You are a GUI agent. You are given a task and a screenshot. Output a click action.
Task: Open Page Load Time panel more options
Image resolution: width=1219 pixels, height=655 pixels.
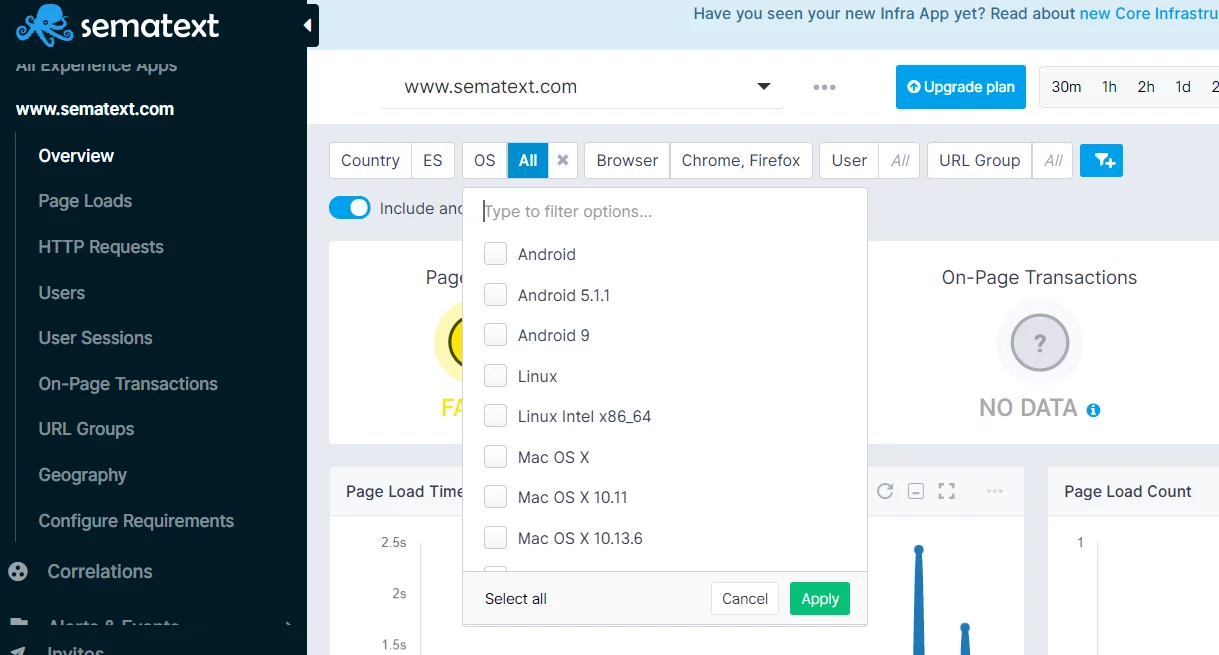point(995,491)
